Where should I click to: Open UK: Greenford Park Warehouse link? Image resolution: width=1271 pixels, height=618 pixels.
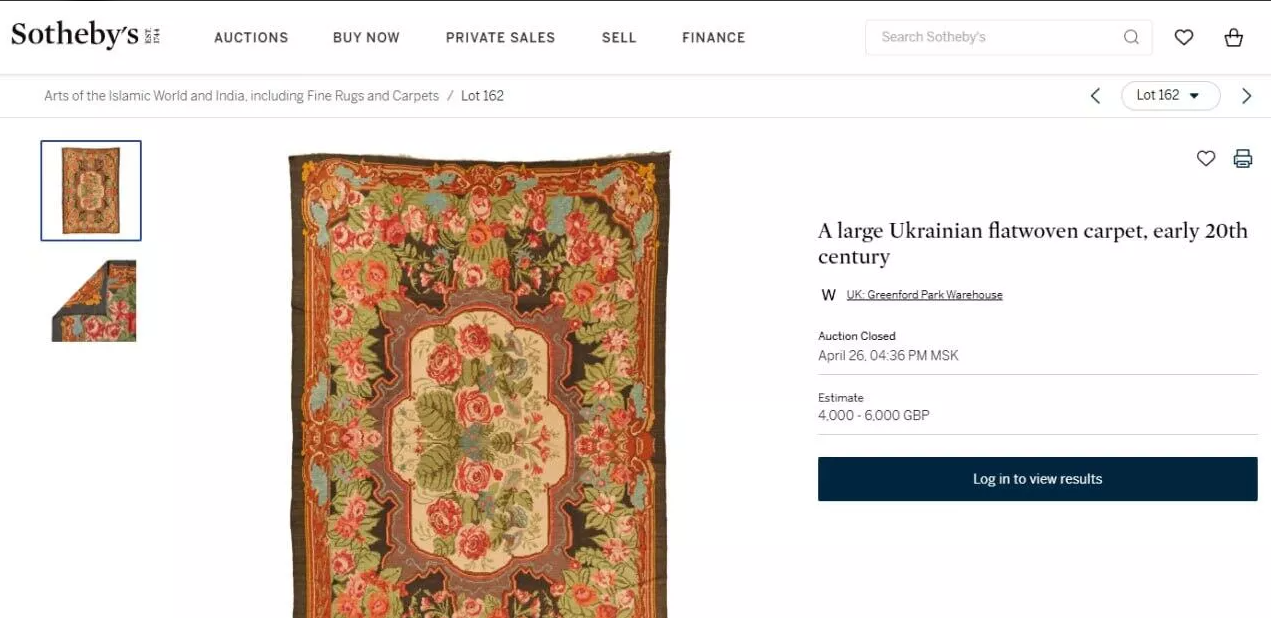tap(924, 295)
